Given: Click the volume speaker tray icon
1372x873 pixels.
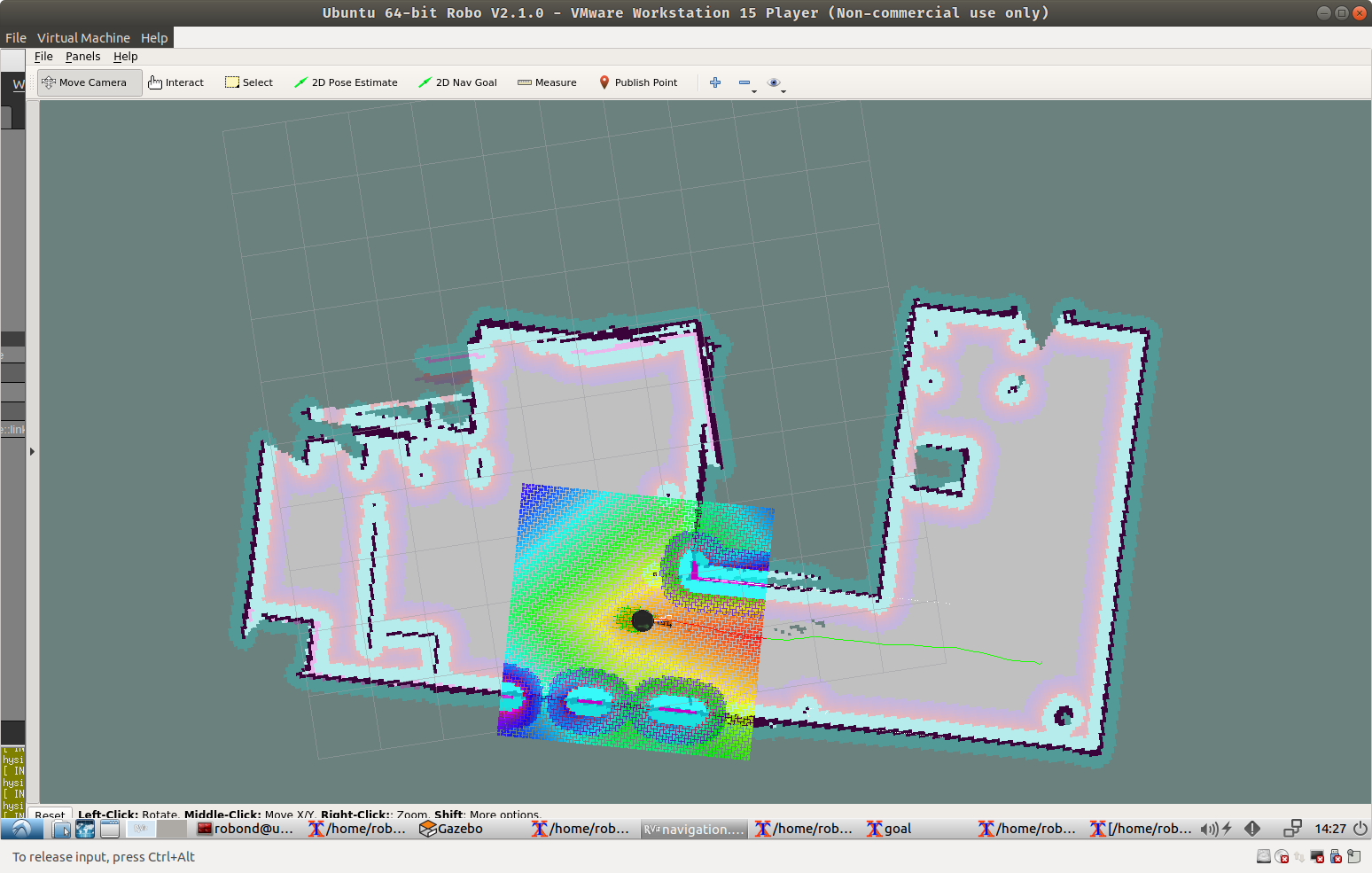Looking at the screenshot, I should coord(1208,829).
